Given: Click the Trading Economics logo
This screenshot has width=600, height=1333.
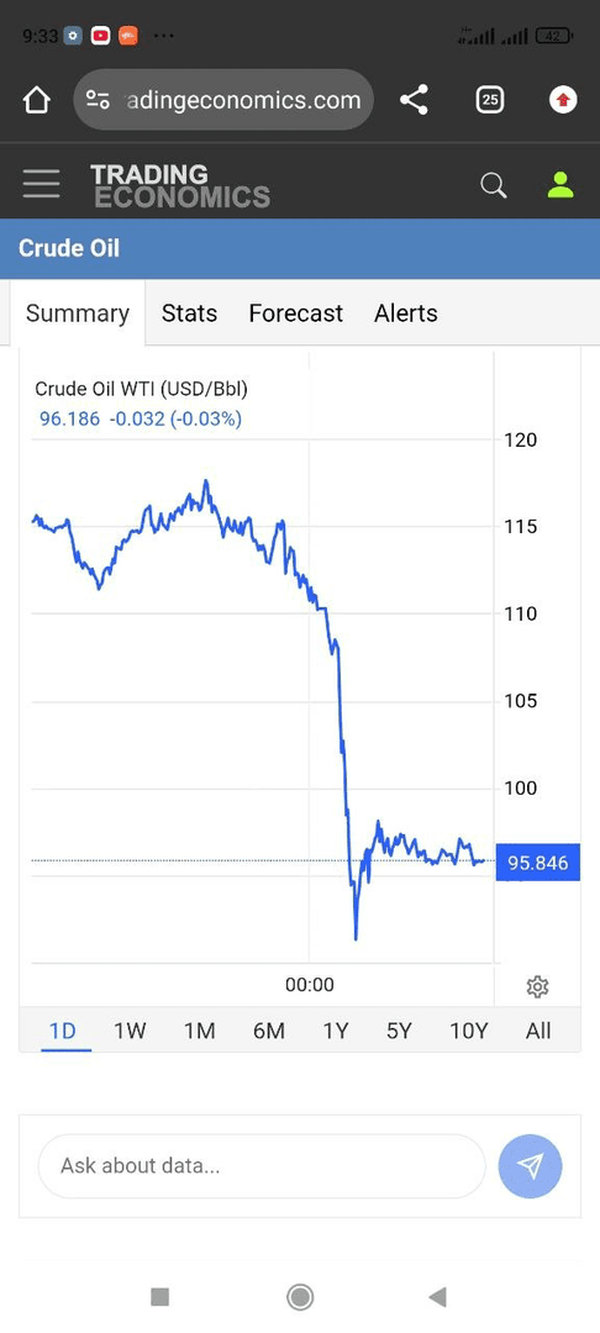Looking at the screenshot, I should 180,186.
